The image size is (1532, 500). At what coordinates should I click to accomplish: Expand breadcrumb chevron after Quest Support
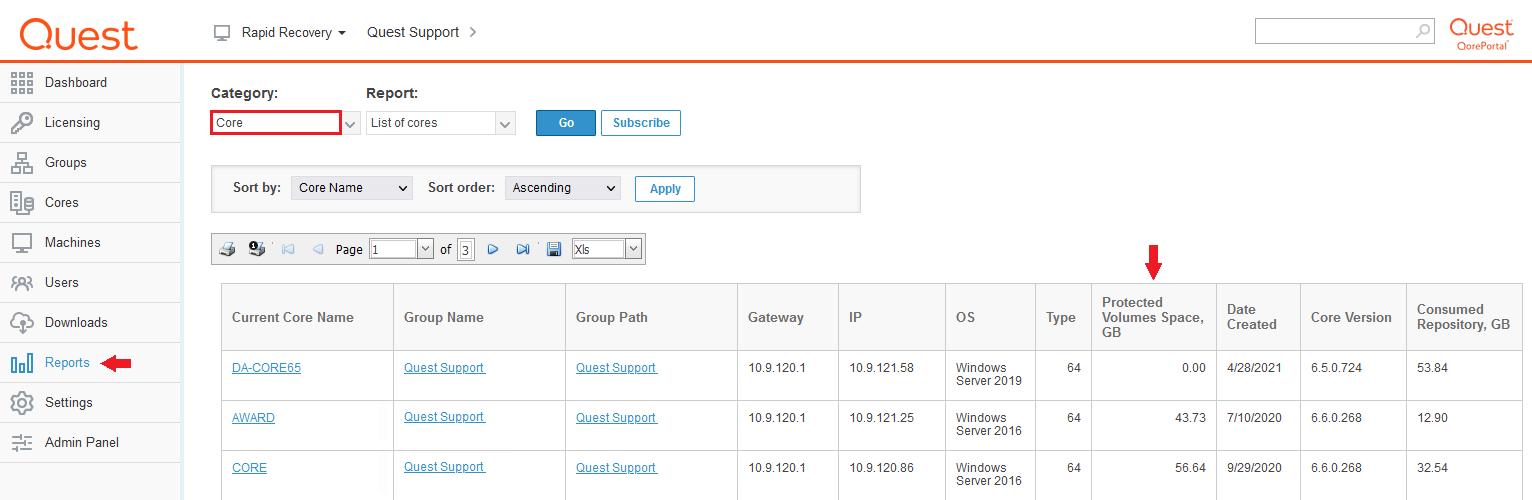(473, 33)
